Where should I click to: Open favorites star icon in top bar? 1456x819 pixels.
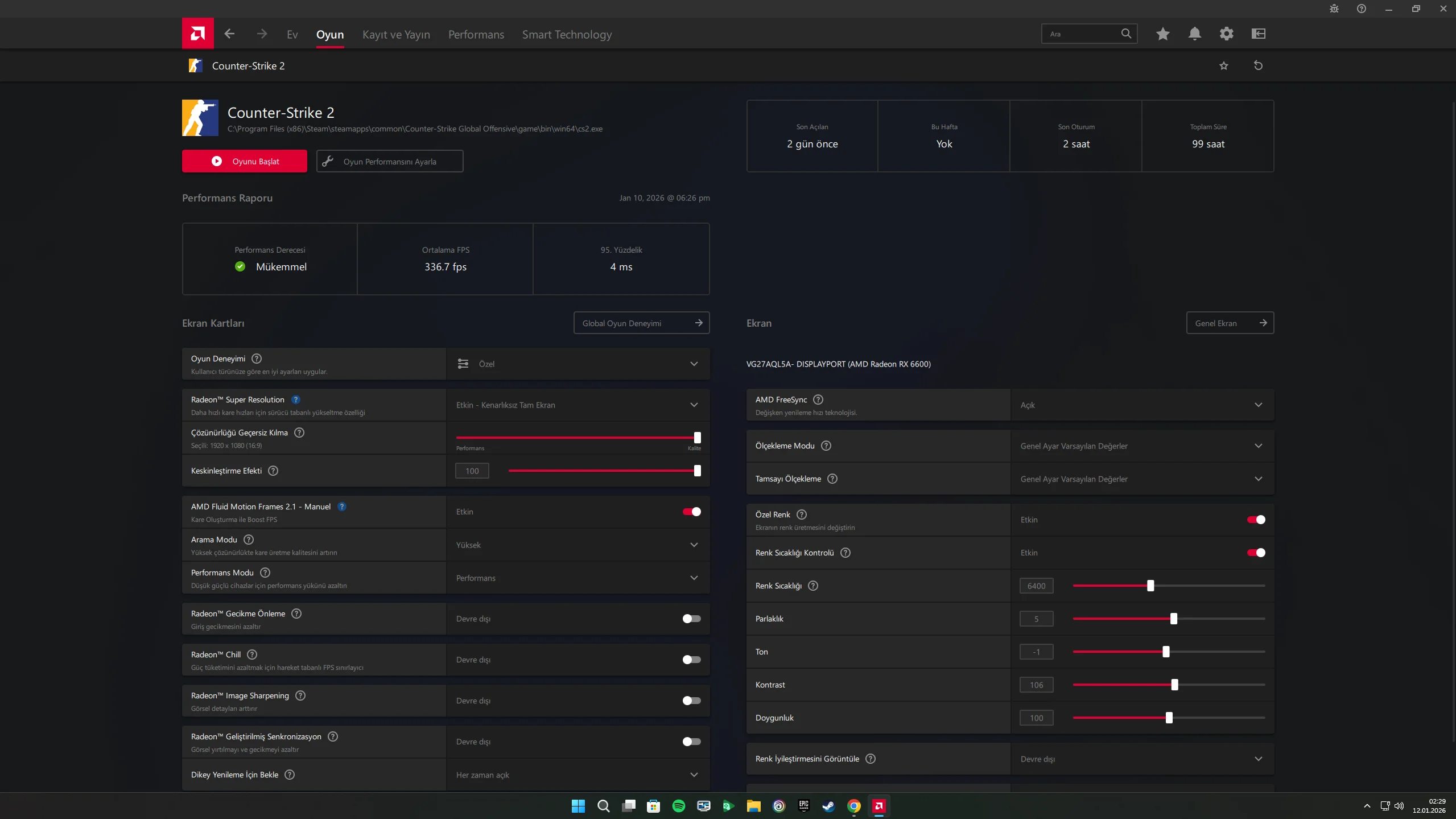(x=1162, y=34)
